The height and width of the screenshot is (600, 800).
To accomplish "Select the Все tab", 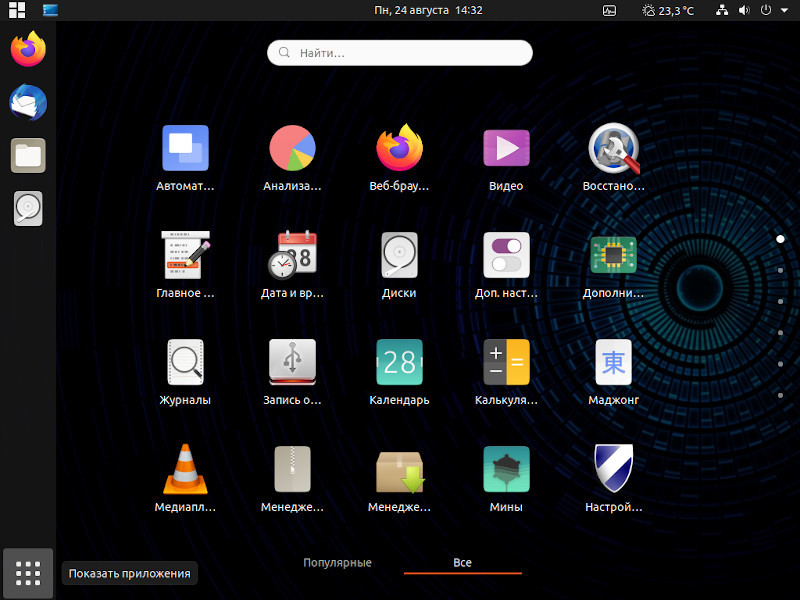I will tap(462, 563).
